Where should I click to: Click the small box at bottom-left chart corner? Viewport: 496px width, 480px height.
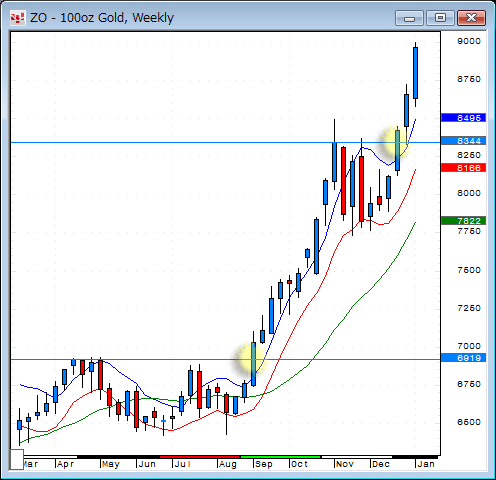[x=17, y=459]
